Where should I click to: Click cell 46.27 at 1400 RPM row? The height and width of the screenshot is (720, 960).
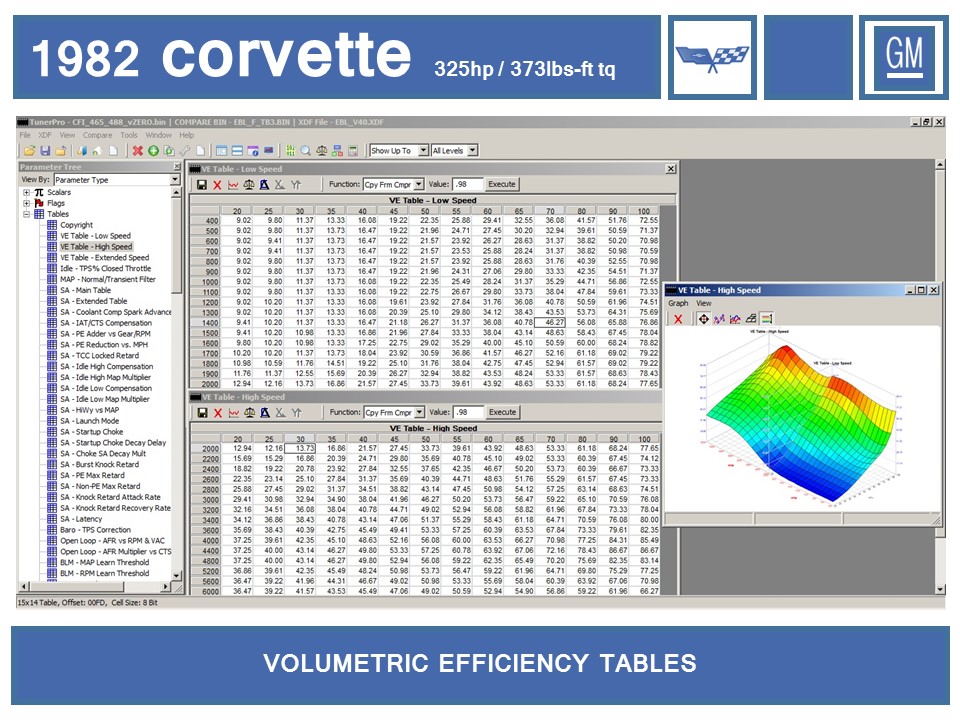[x=550, y=323]
